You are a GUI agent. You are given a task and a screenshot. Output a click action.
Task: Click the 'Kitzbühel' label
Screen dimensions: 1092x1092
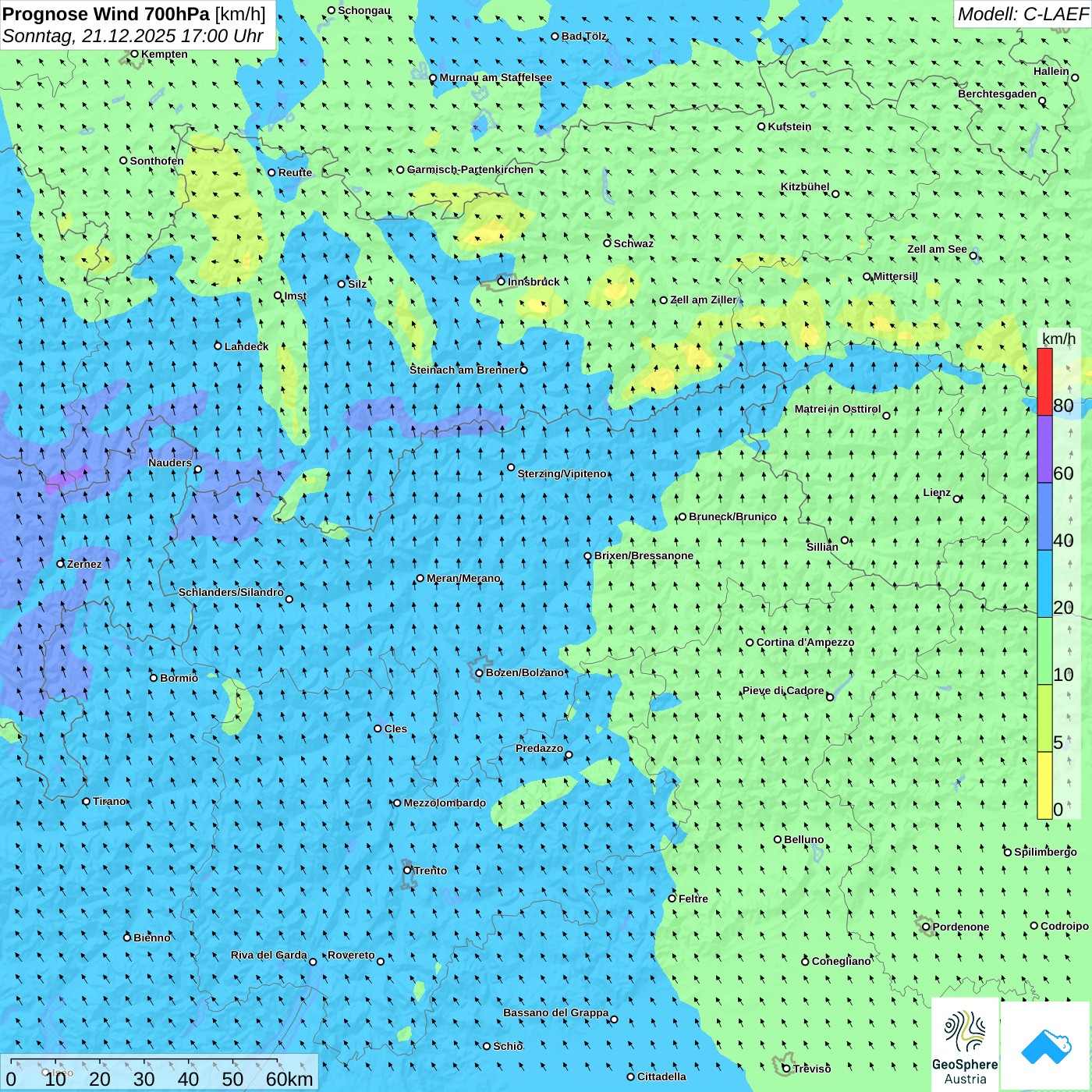coord(805,186)
